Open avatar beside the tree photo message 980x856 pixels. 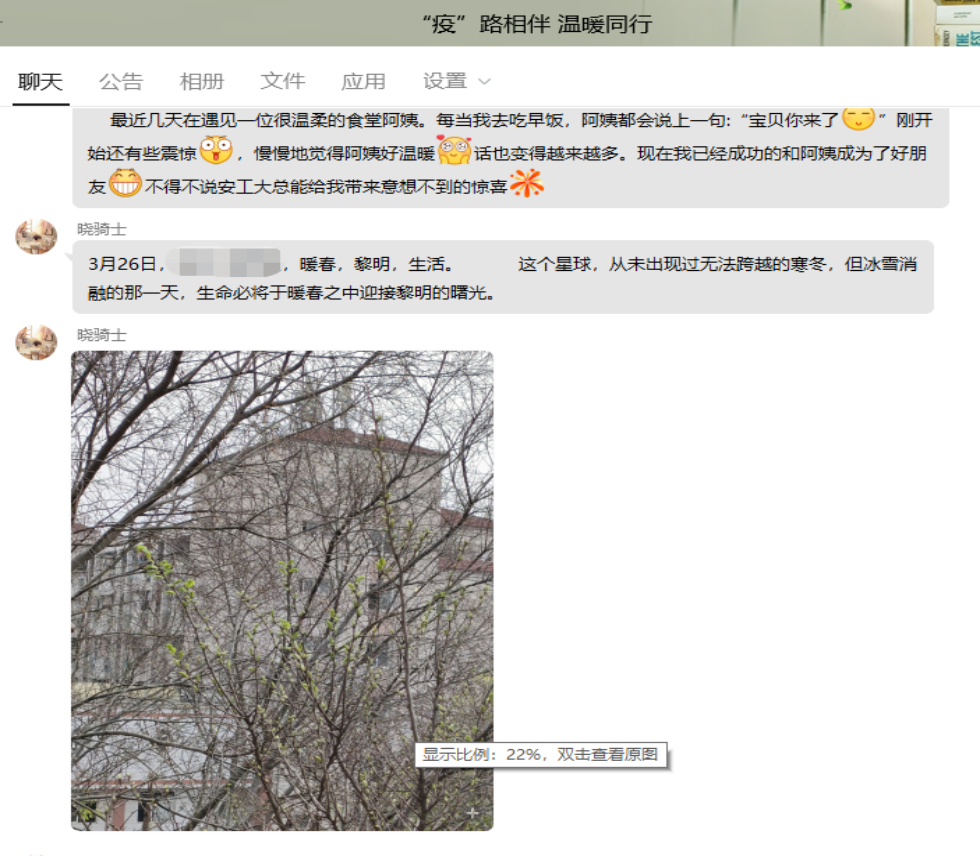point(36,342)
